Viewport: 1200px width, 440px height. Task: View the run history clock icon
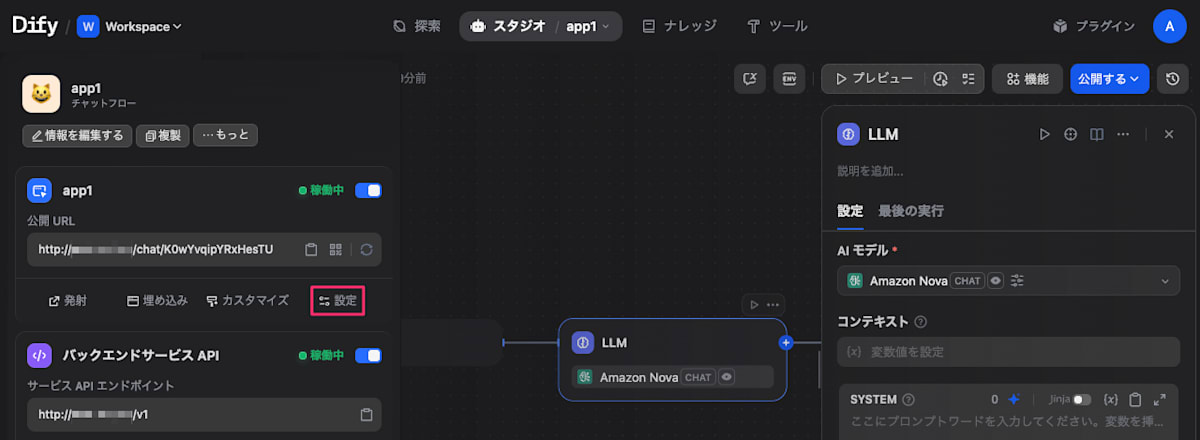(940, 79)
